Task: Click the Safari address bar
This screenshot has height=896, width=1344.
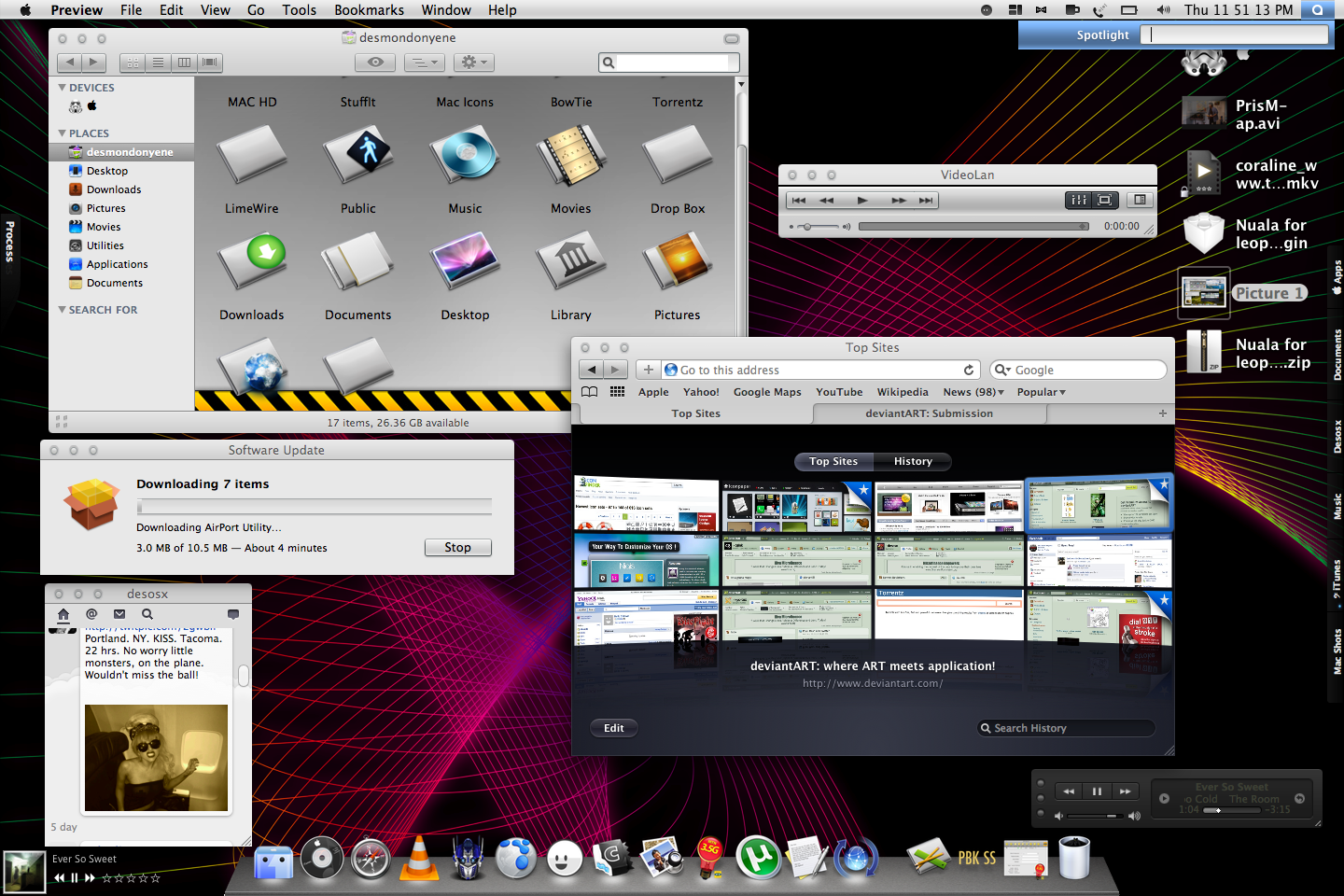Action: (x=821, y=370)
